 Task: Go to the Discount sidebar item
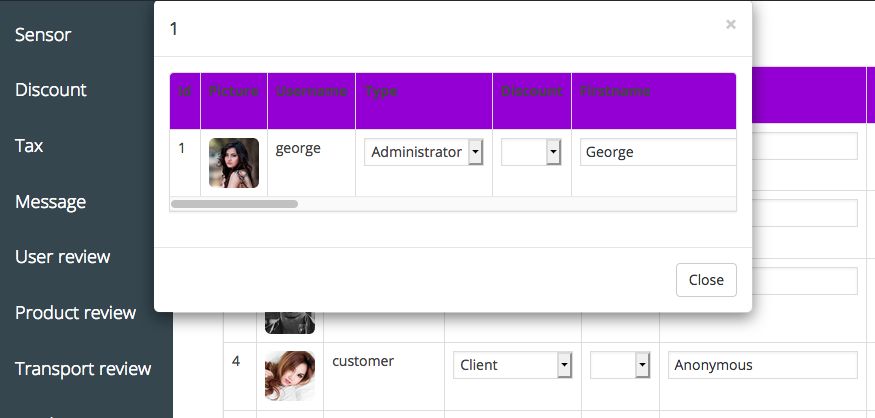click(x=51, y=90)
